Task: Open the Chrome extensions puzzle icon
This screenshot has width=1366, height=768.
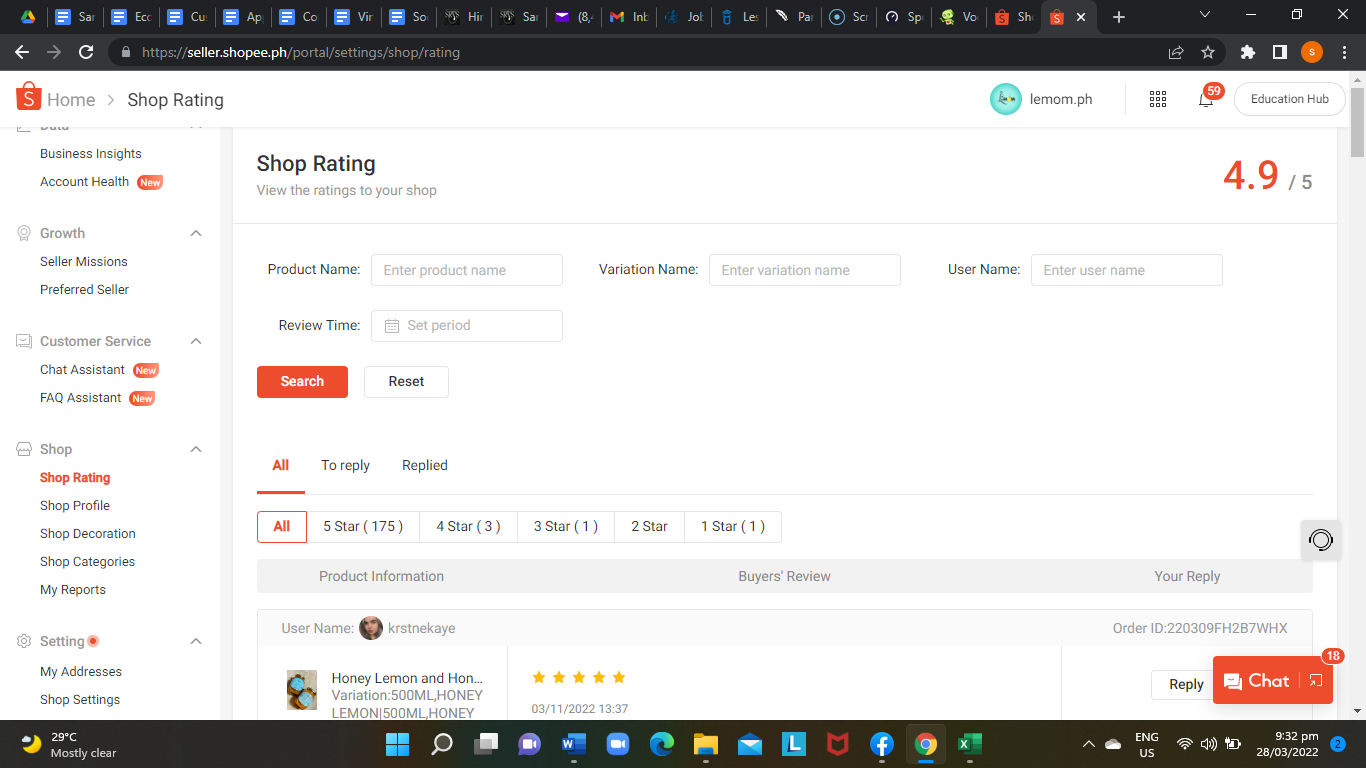Action: tap(1247, 52)
